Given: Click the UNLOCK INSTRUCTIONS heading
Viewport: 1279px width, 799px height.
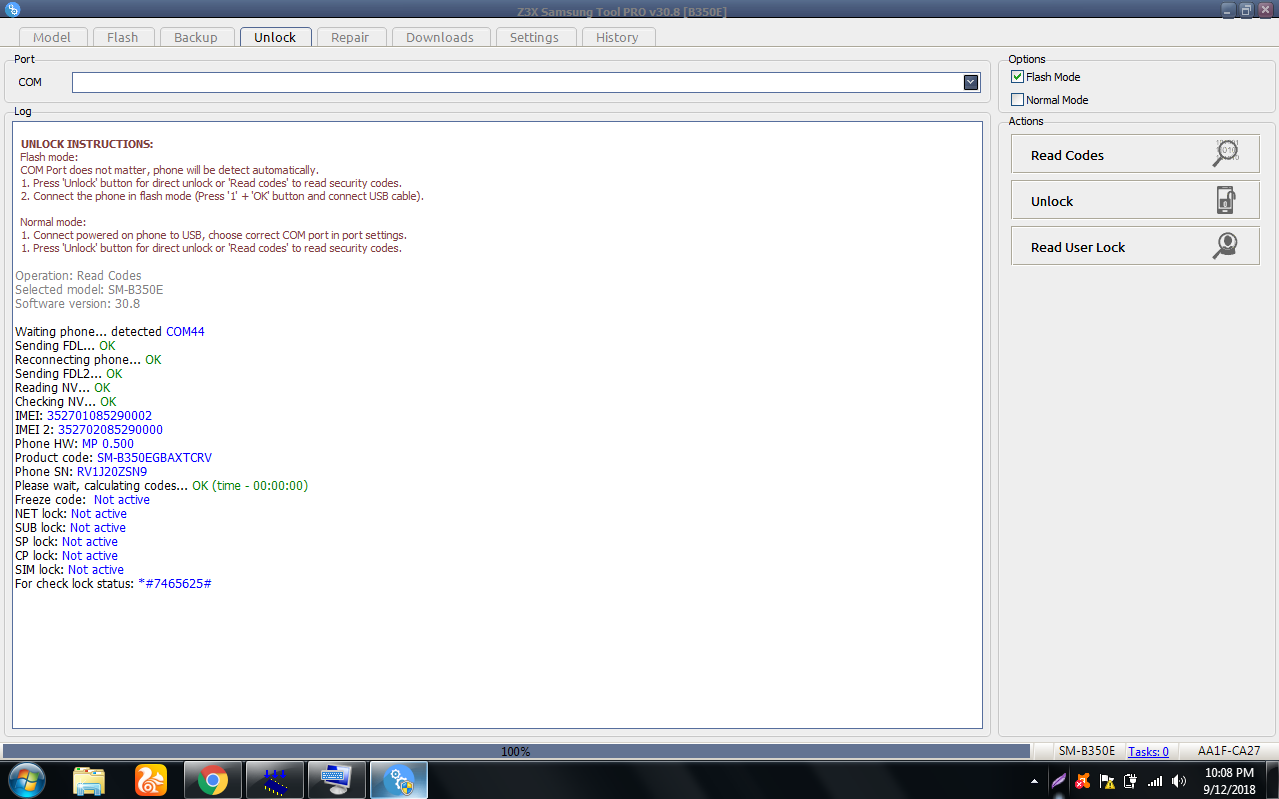Looking at the screenshot, I should point(87,144).
